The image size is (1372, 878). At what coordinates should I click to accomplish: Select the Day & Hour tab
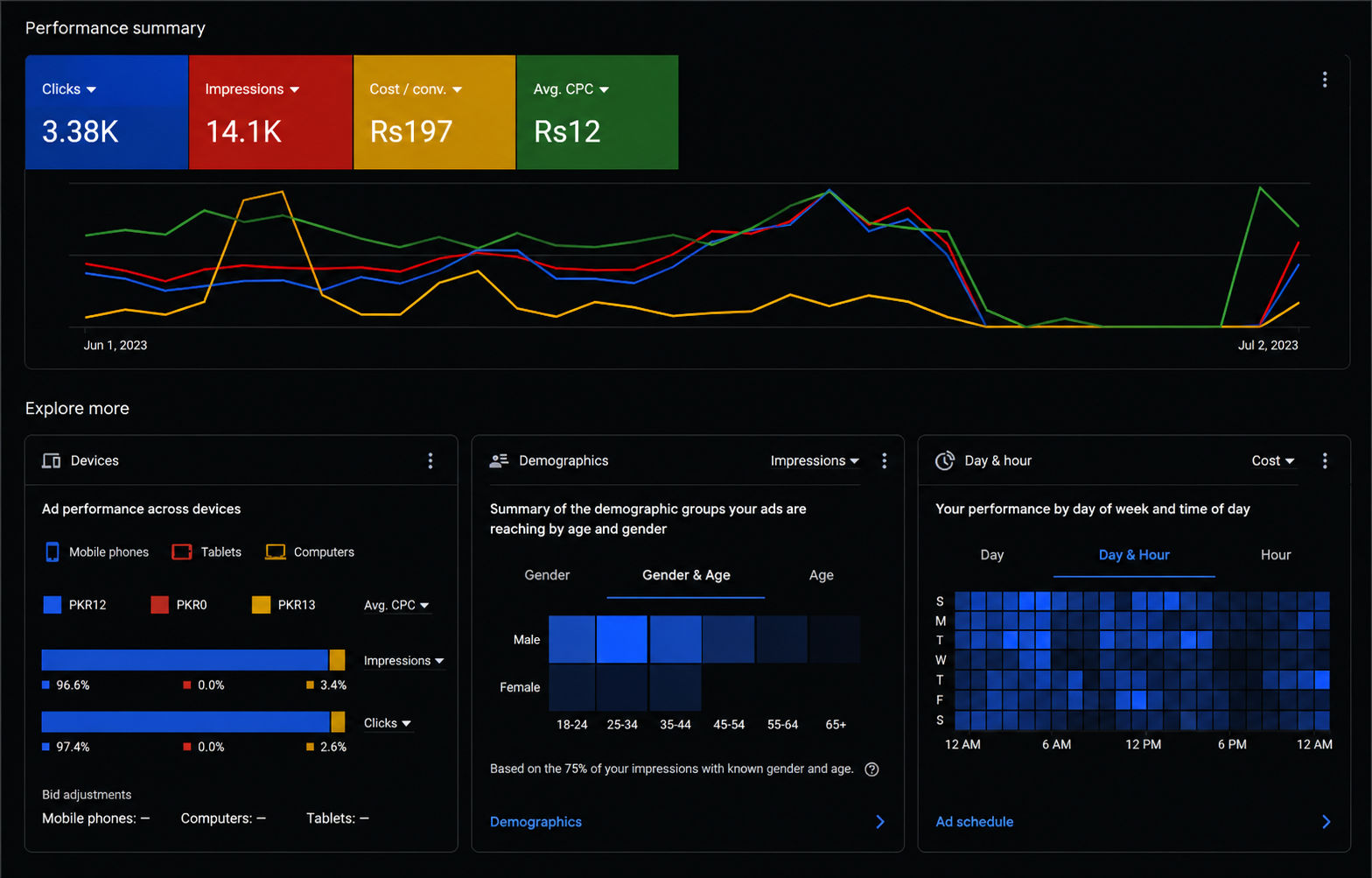coord(1134,555)
